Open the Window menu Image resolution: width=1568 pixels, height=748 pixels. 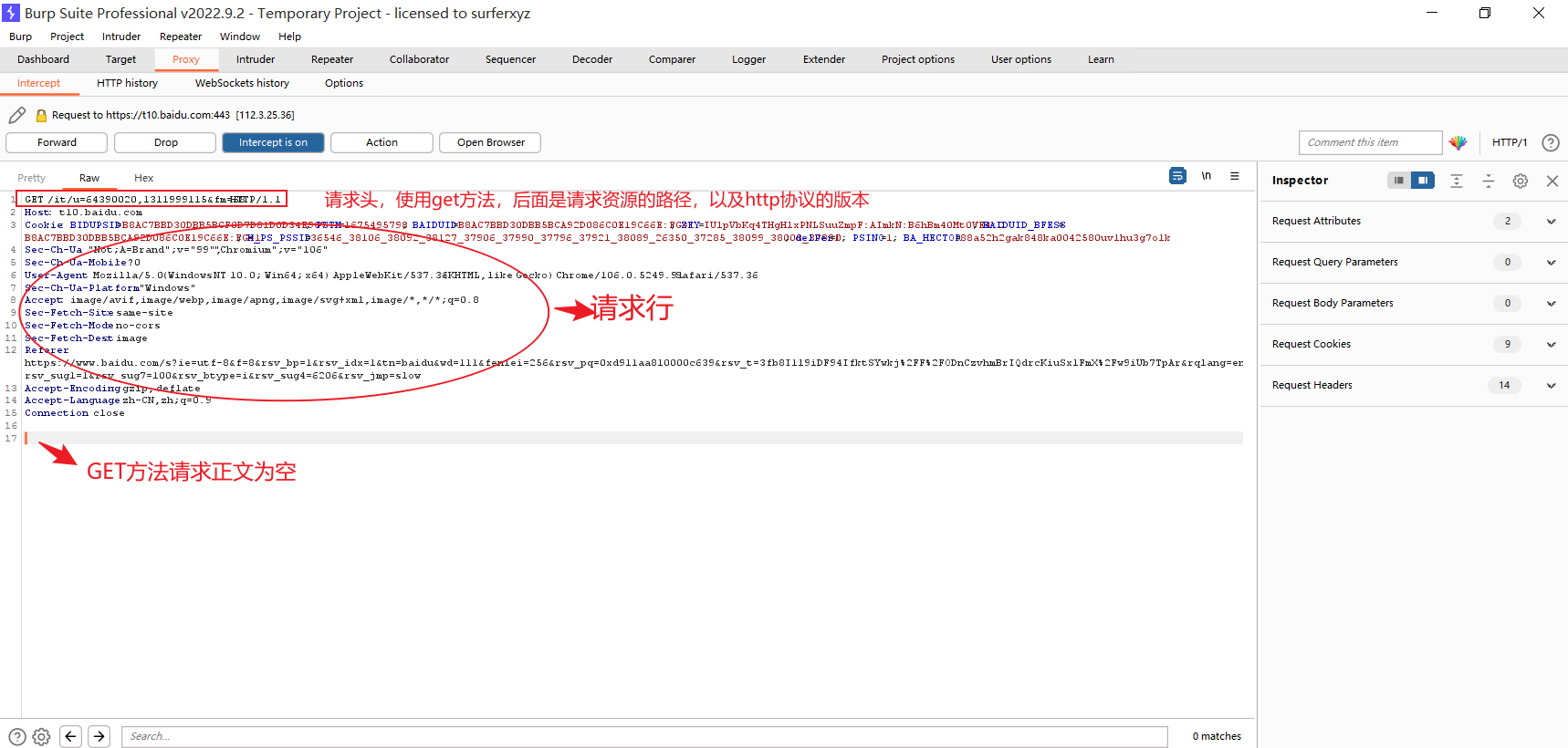click(240, 36)
